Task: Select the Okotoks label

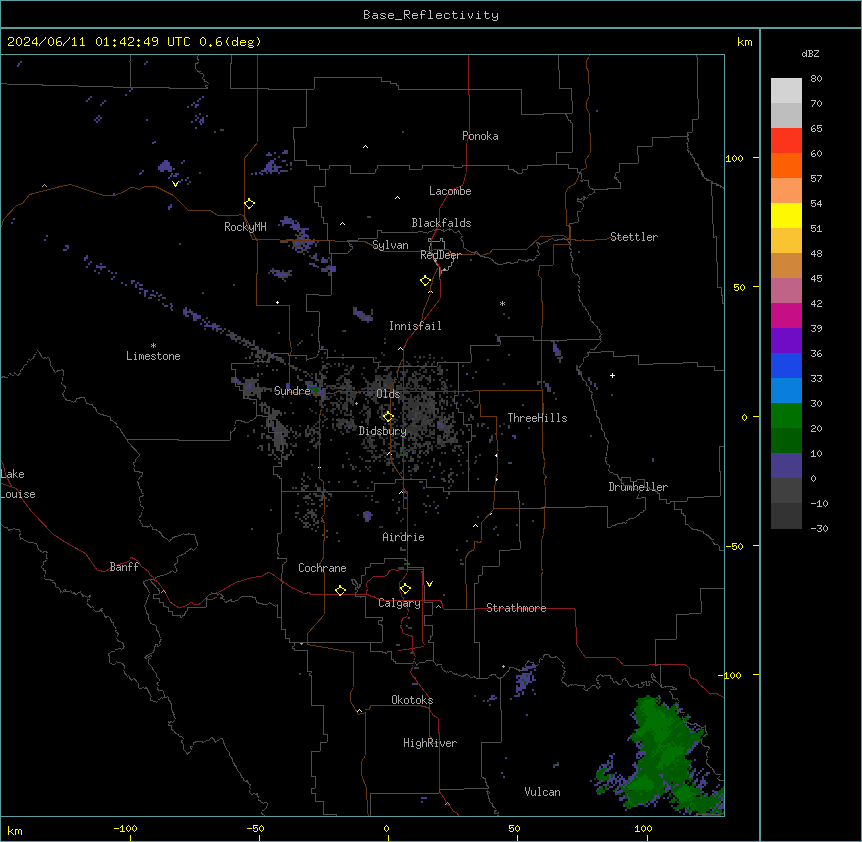Action: pos(412,700)
